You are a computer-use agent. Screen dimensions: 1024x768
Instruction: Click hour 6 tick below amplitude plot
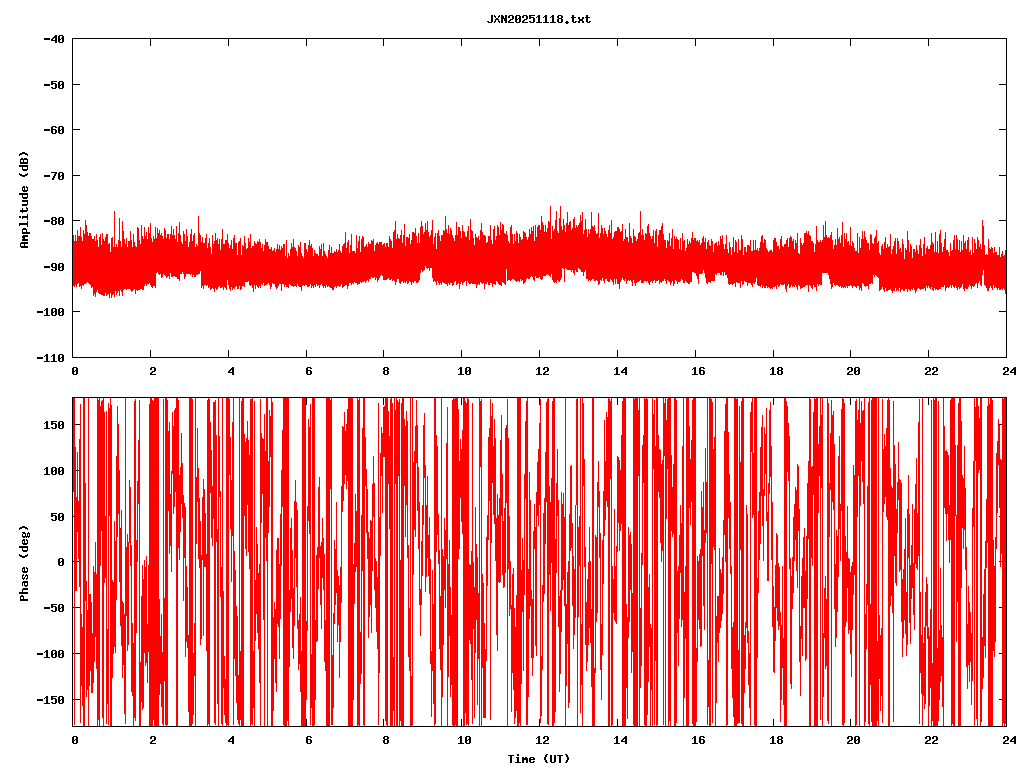[308, 371]
